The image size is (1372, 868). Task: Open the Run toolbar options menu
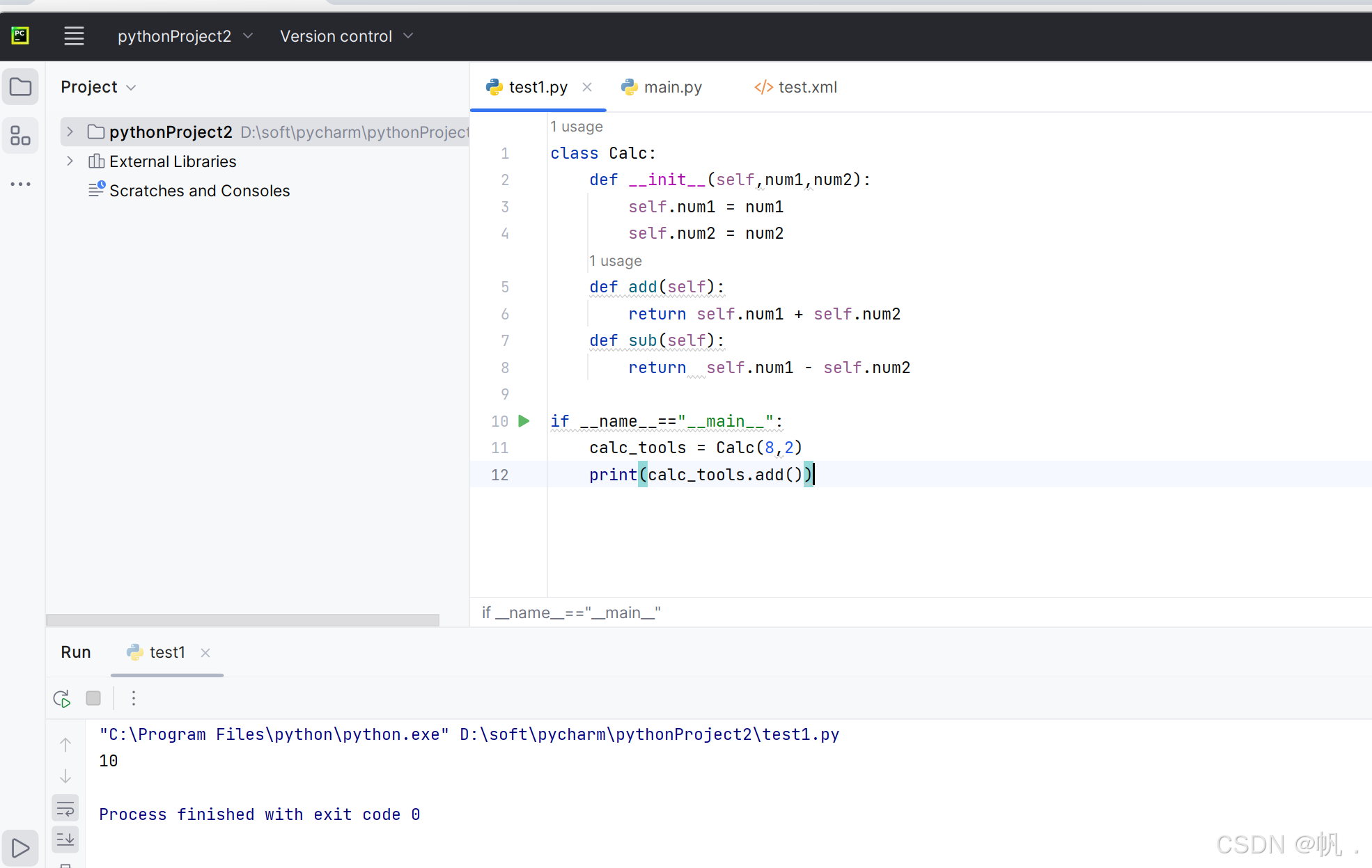coord(133,698)
